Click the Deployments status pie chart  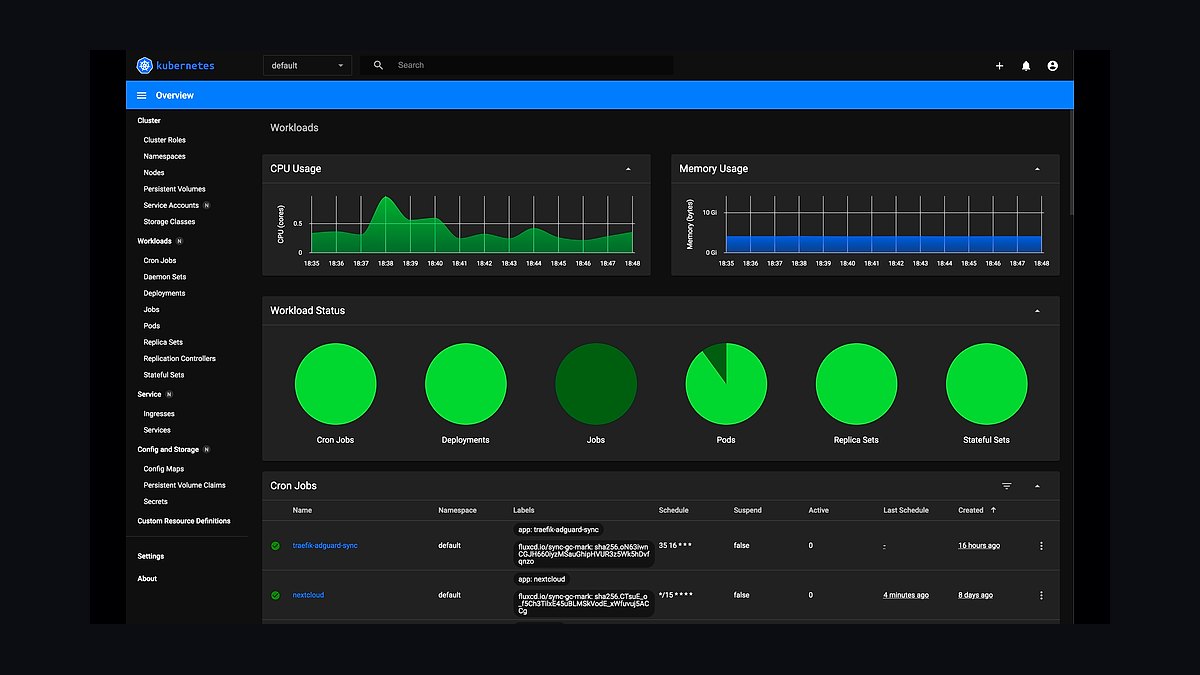coord(466,385)
